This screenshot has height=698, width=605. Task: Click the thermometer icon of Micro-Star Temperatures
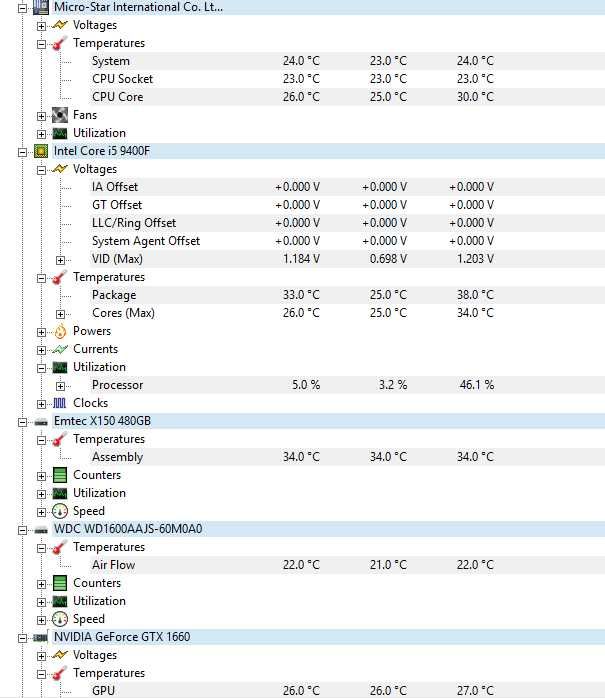coord(60,43)
